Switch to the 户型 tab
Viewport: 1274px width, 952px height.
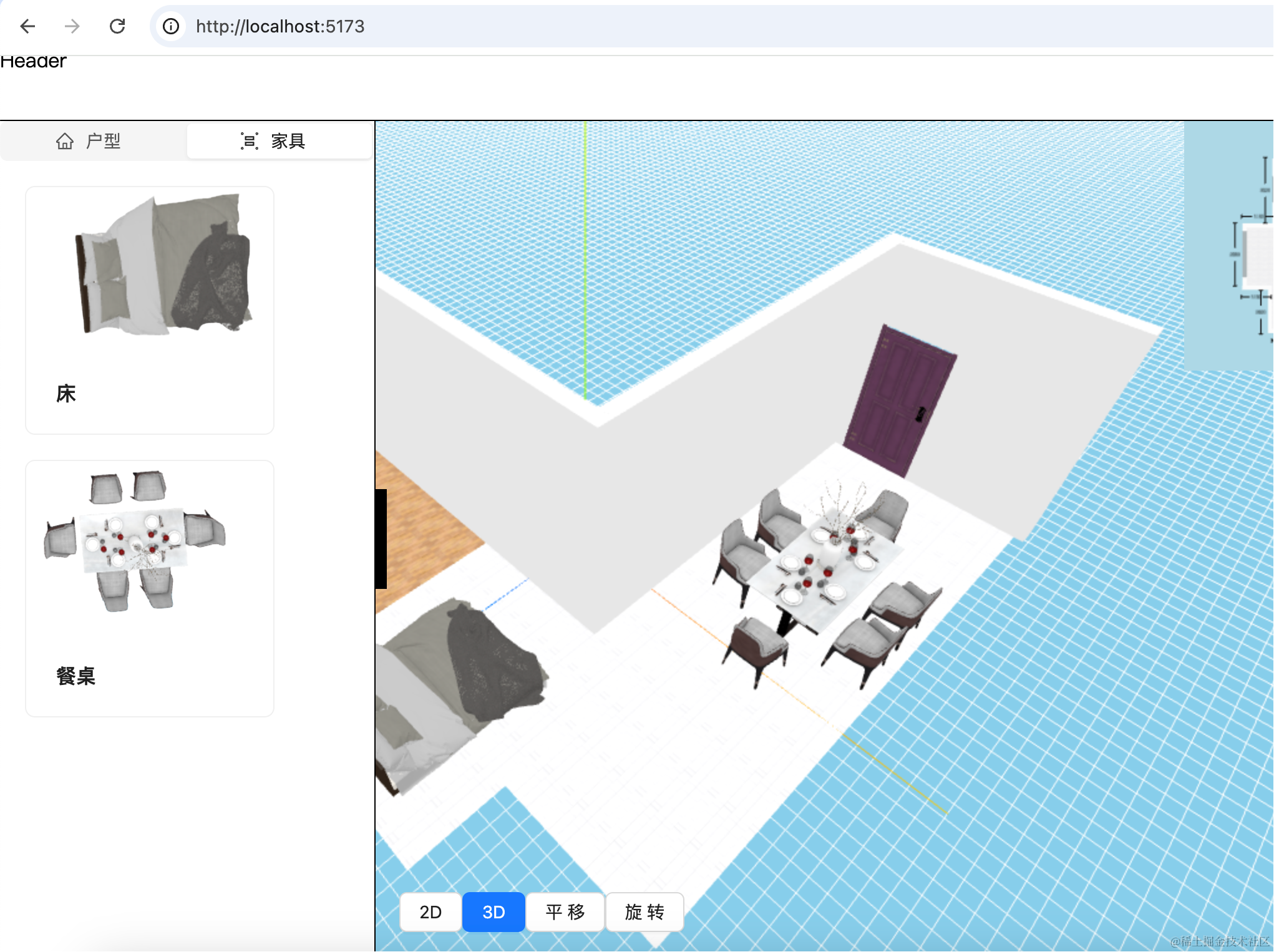(x=94, y=141)
